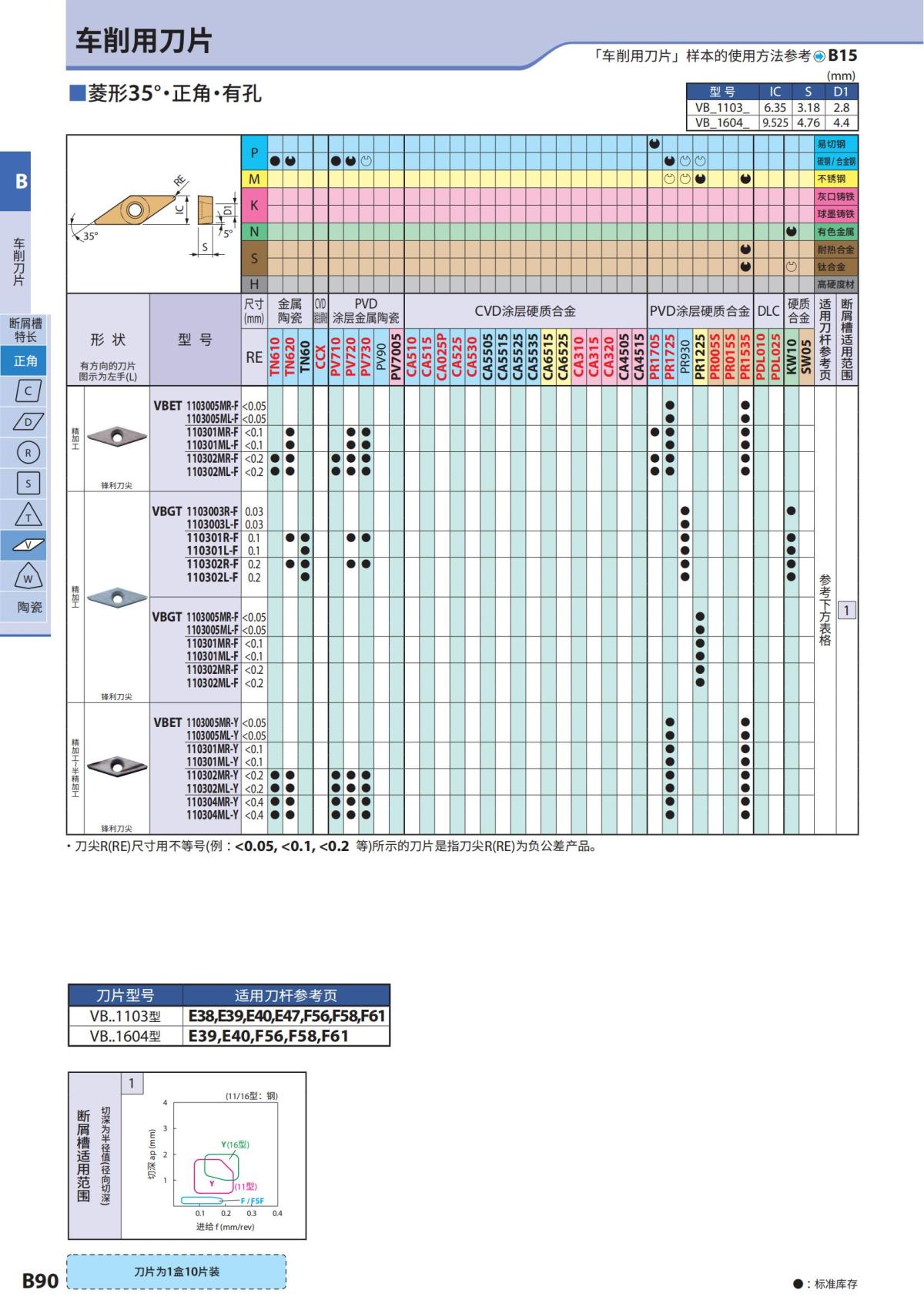Select the W trigon insert icon

click(x=28, y=577)
